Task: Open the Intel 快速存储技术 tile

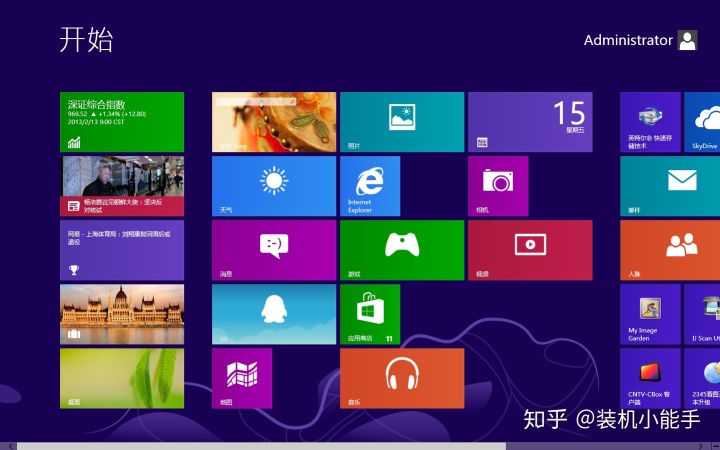Action: pyautogui.click(x=650, y=122)
